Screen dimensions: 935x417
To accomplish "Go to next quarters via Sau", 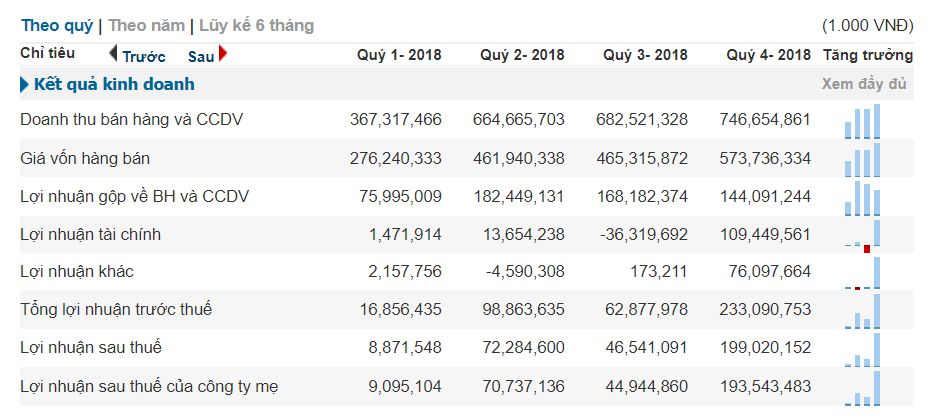I will [201, 56].
